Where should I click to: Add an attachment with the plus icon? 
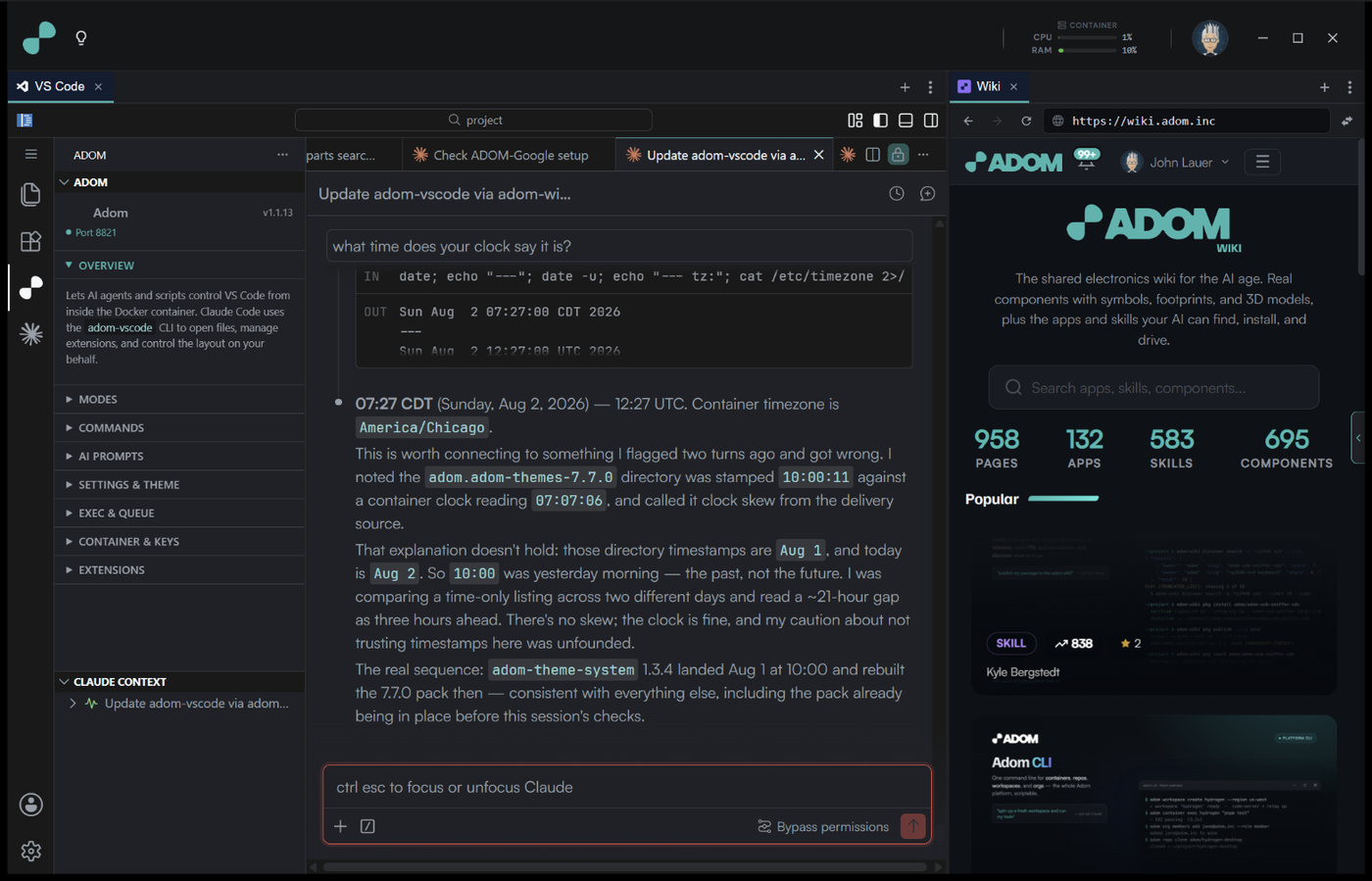click(x=340, y=826)
